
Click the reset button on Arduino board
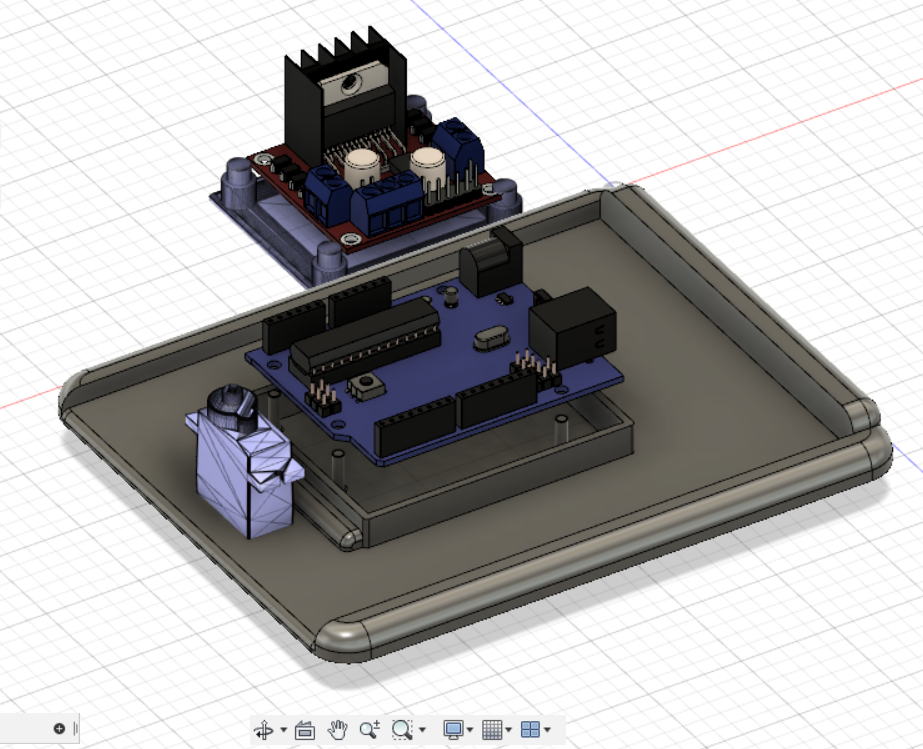(x=366, y=387)
